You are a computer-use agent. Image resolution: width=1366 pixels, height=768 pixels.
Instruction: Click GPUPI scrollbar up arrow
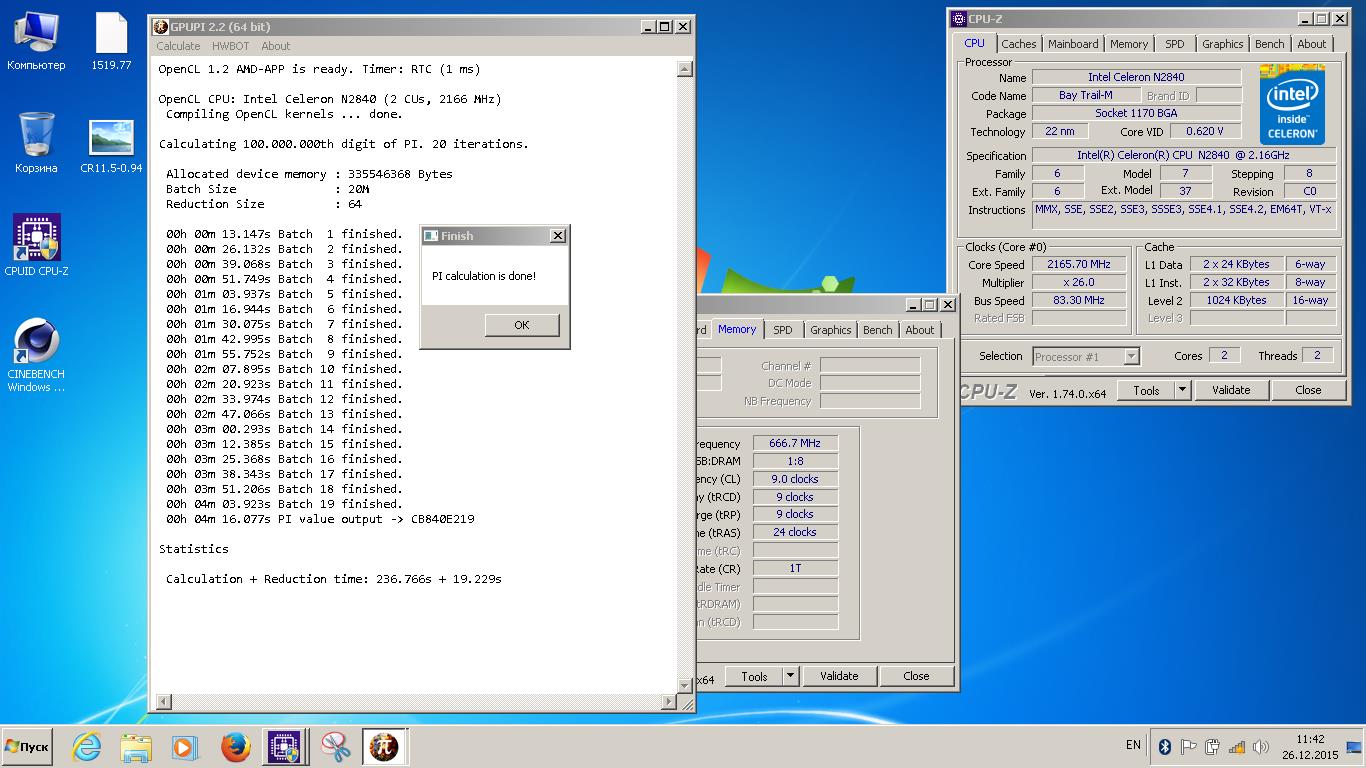[x=685, y=69]
